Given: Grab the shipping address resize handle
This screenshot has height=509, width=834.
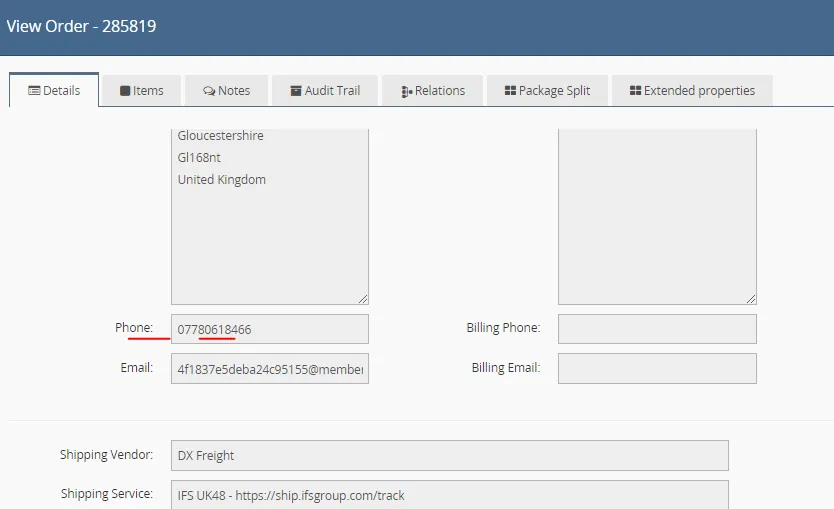Looking at the screenshot, I should tap(363, 299).
